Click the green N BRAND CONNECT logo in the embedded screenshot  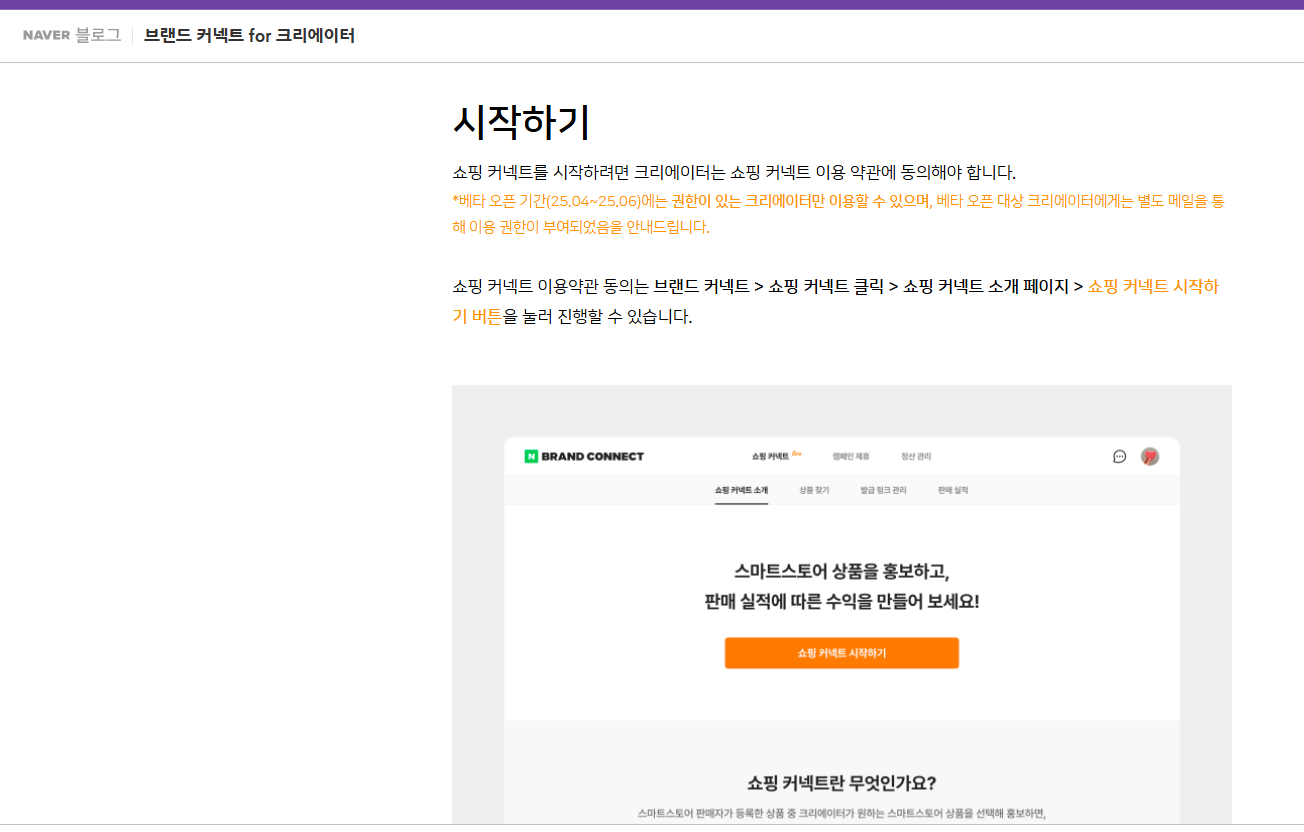coord(584,457)
